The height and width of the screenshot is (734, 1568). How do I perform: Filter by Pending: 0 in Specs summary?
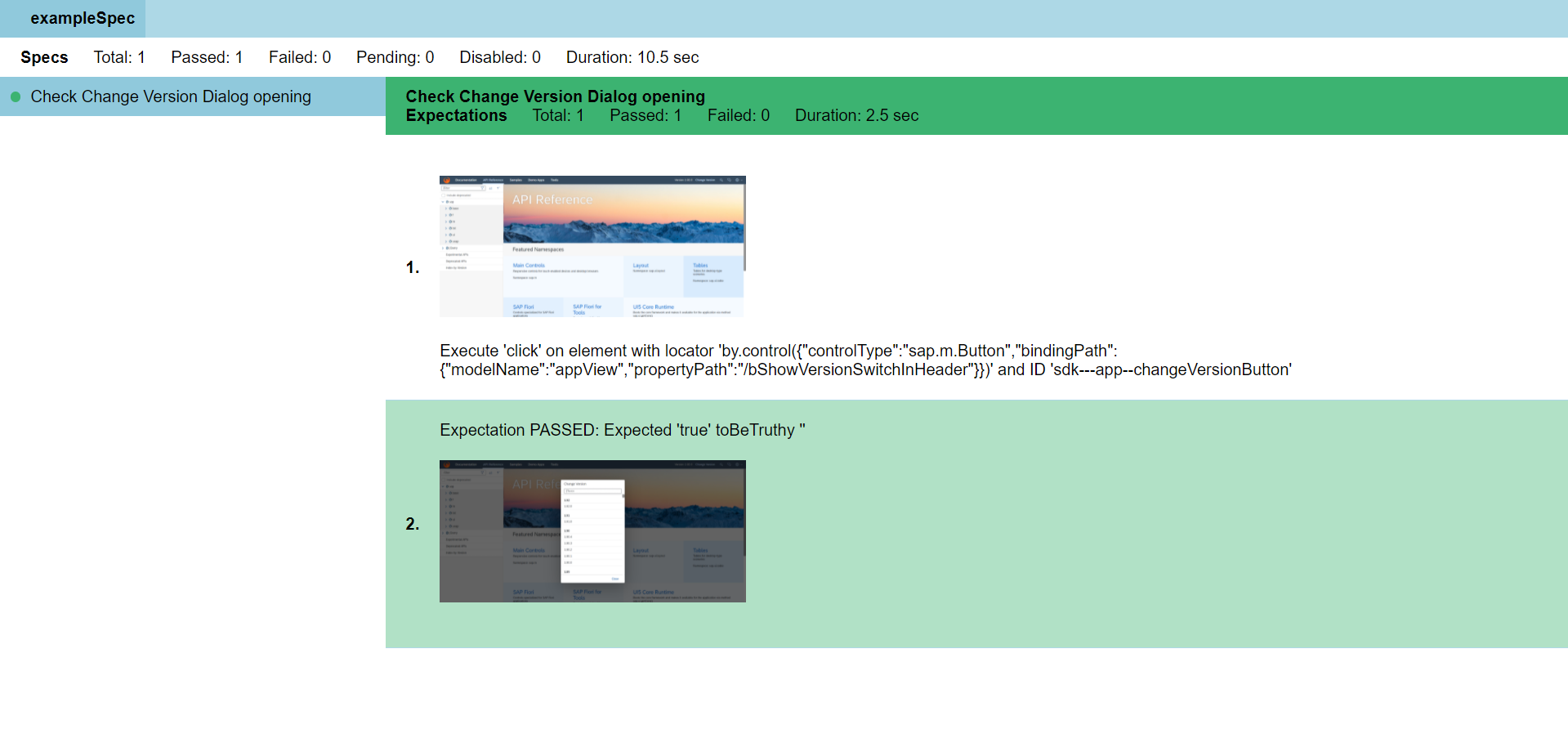395,57
